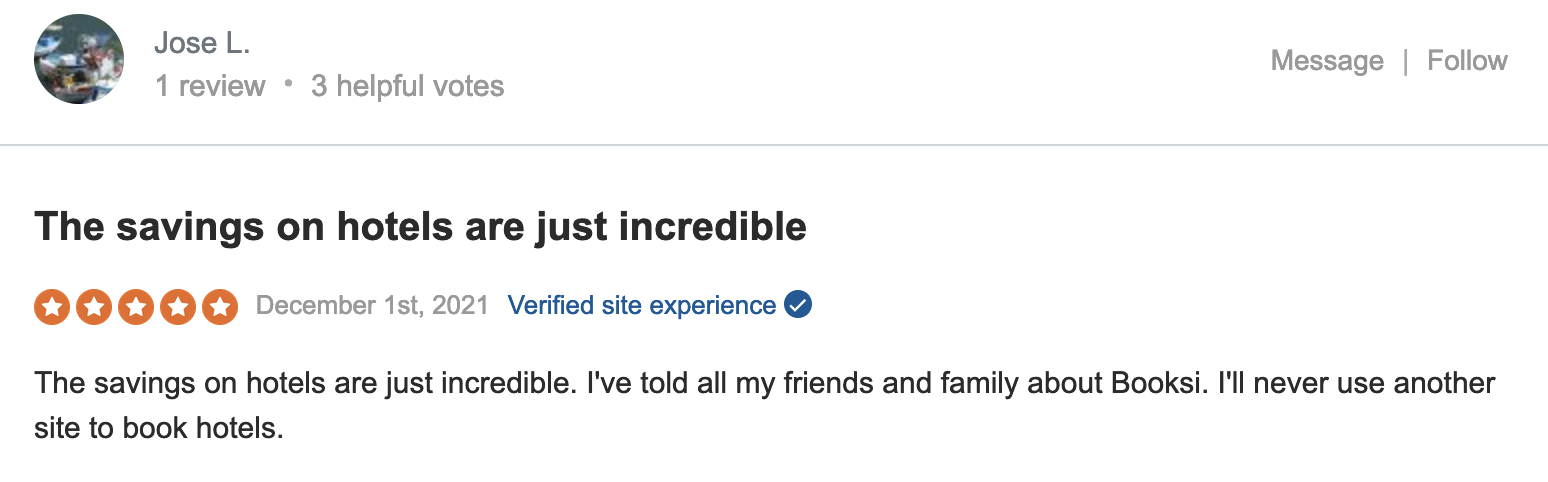The image size is (1548, 482).
Task: Click the second orange rating star
Action: tap(94, 306)
